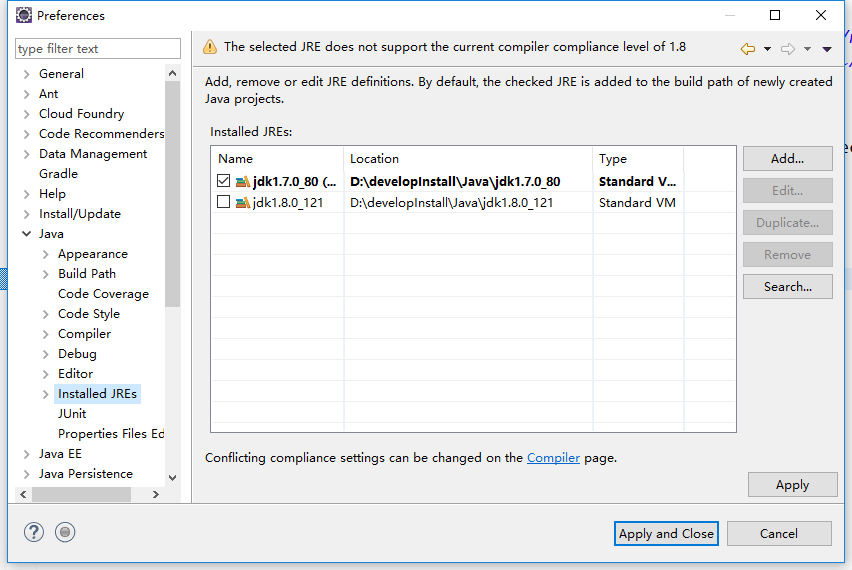Uncheck the jdk1.7.0_80 JRE checkbox
852x570 pixels.
pyautogui.click(x=223, y=180)
